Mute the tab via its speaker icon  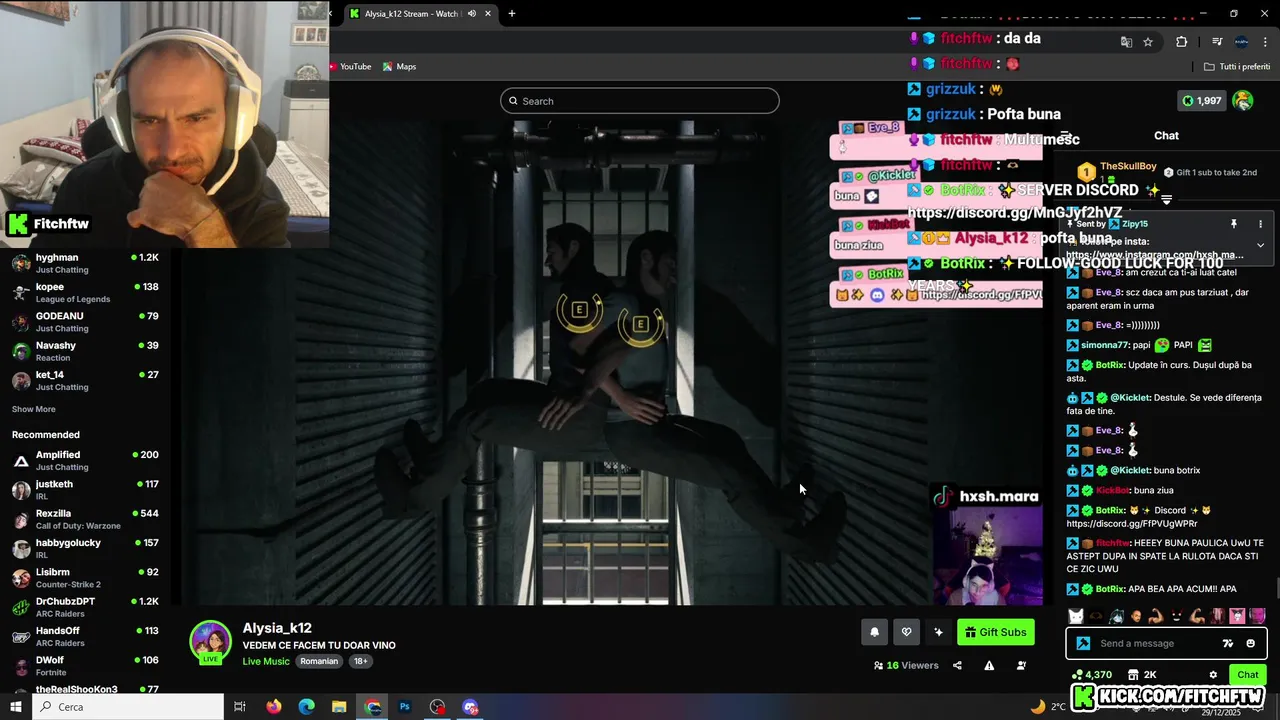pyautogui.click(x=472, y=14)
